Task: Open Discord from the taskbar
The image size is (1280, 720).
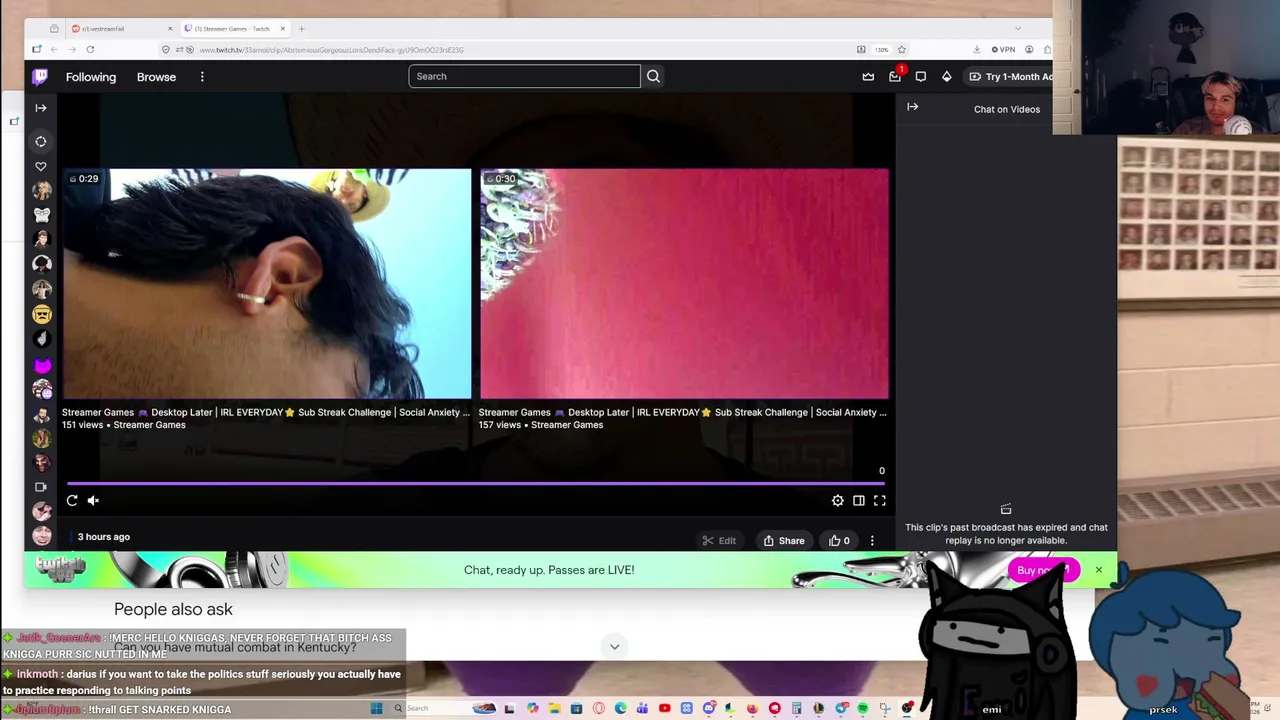Action: point(708,709)
